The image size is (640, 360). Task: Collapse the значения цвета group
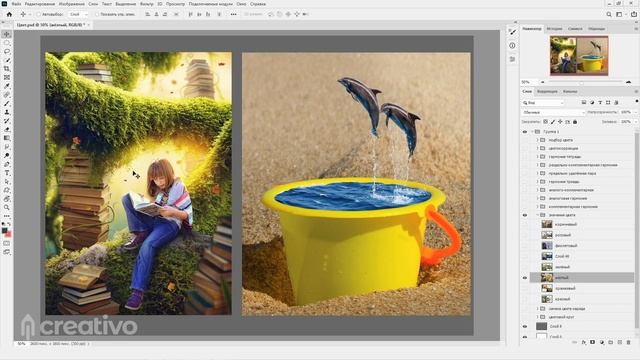(x=537, y=215)
